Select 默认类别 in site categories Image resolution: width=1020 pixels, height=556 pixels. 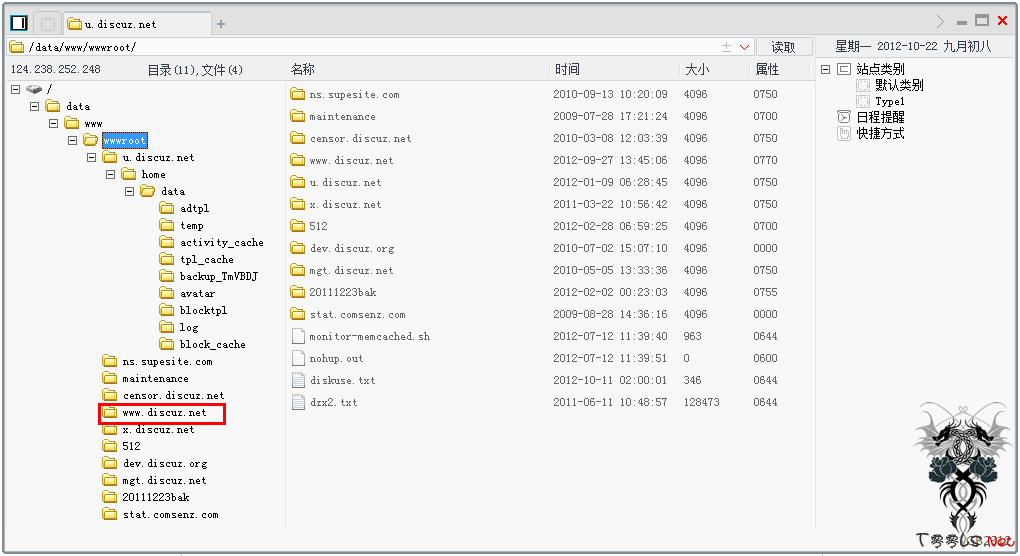tap(898, 85)
